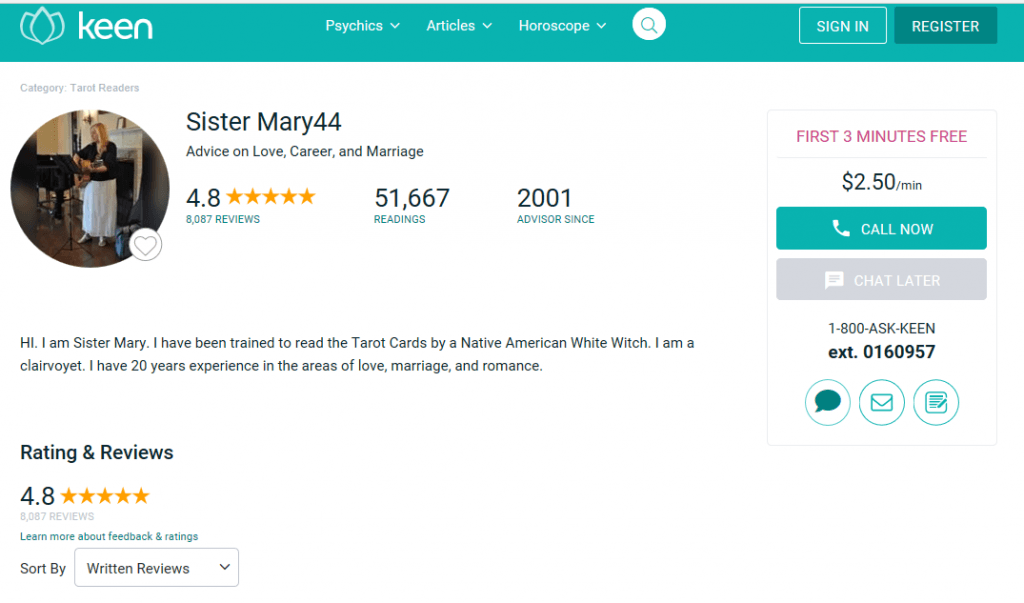Open Learn more about feedback & ratings

click(109, 536)
